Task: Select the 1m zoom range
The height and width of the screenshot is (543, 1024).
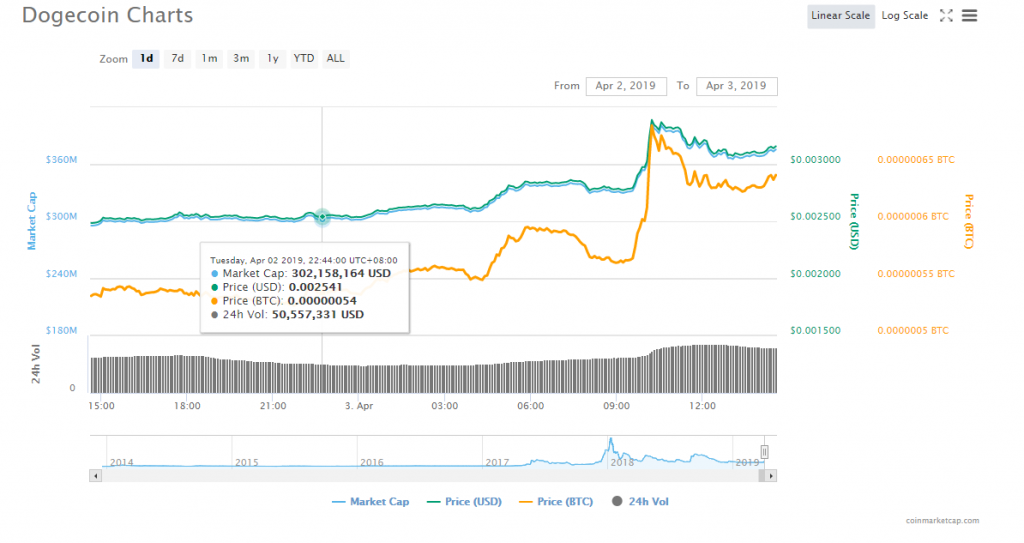Action: pos(209,59)
